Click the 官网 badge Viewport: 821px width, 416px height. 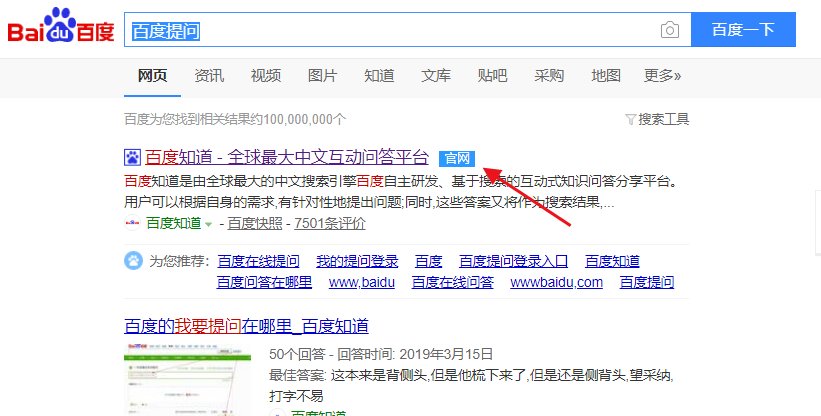(x=457, y=158)
